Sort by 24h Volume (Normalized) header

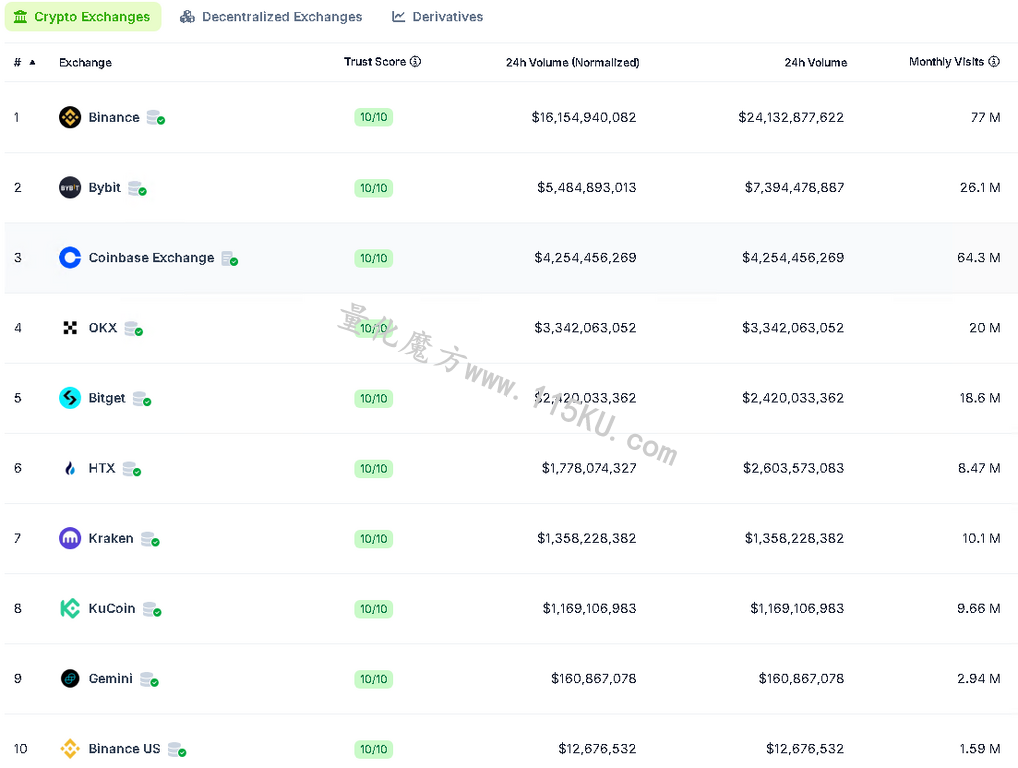coord(573,62)
